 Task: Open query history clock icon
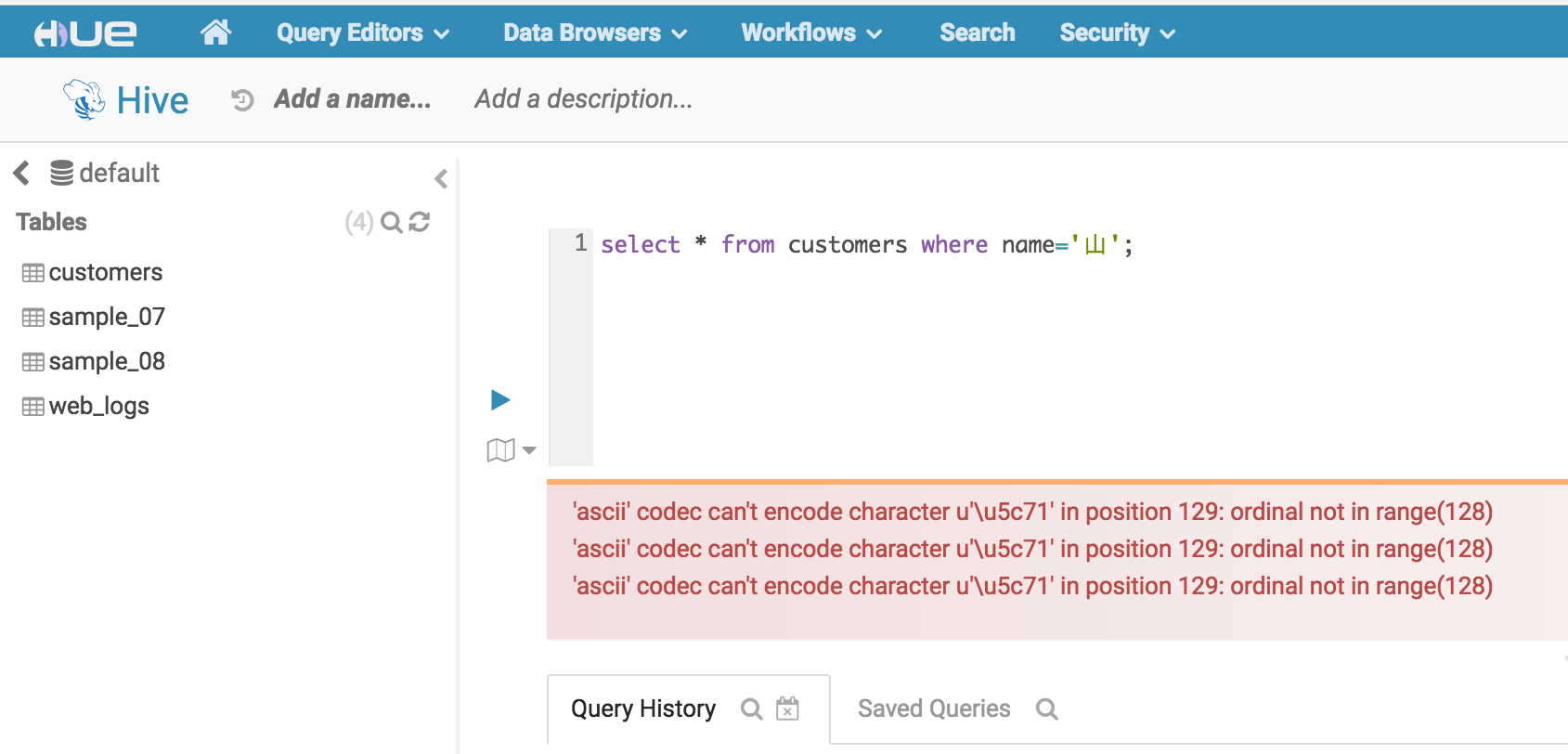pos(242,100)
